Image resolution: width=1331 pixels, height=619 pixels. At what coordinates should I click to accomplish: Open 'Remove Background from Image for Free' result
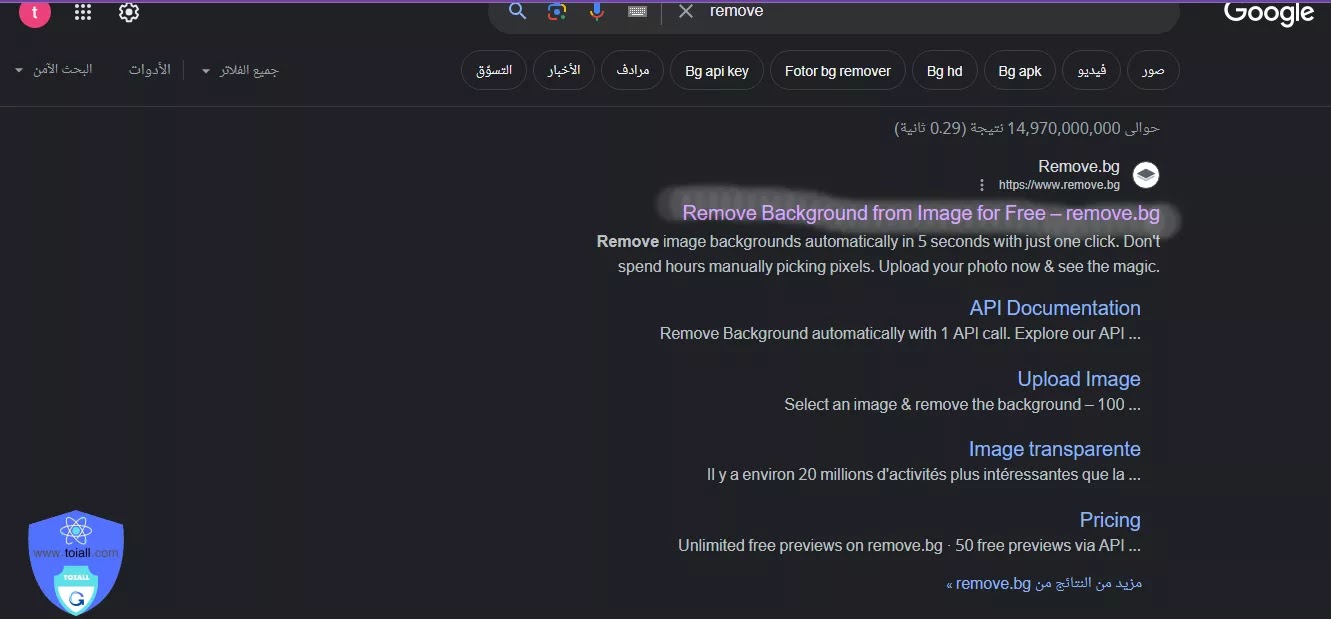(x=921, y=213)
